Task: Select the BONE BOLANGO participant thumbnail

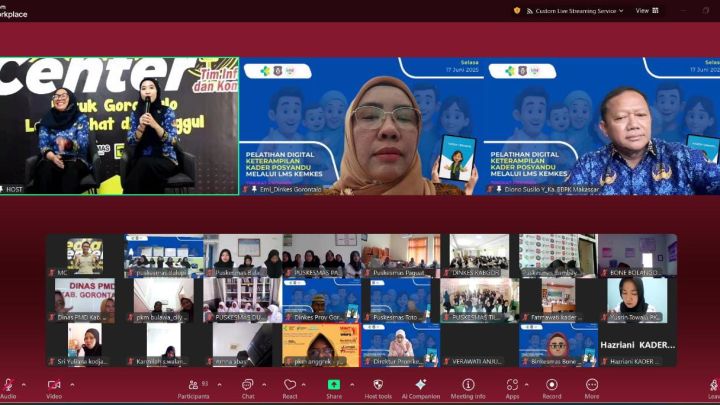Action: pos(637,256)
